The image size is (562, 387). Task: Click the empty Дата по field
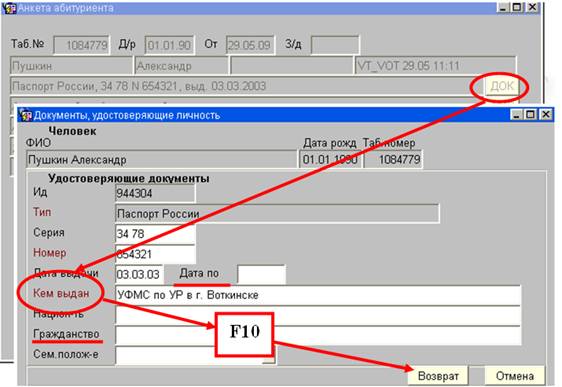[261, 274]
